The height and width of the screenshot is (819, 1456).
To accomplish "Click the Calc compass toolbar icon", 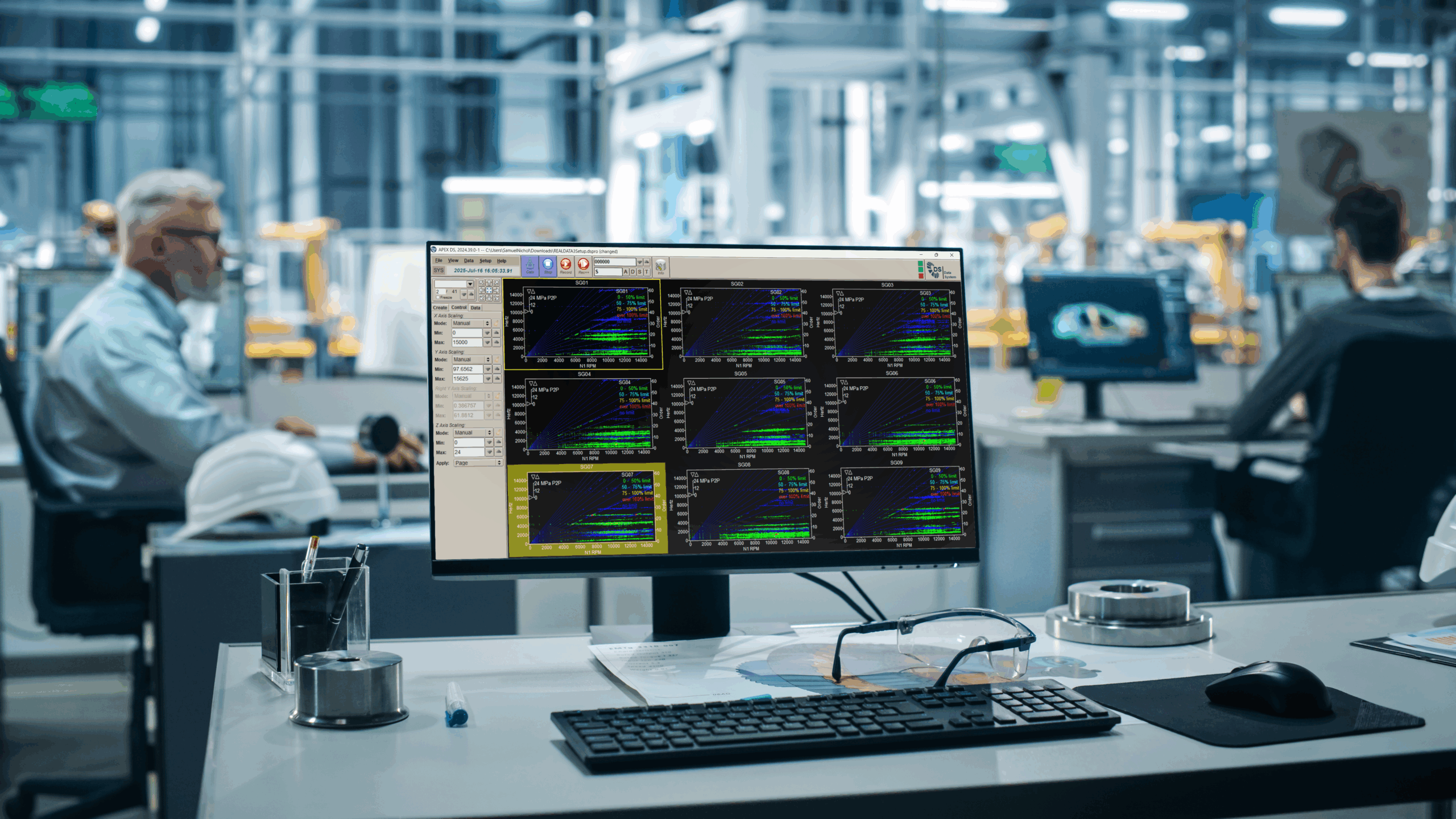I will point(530,265).
